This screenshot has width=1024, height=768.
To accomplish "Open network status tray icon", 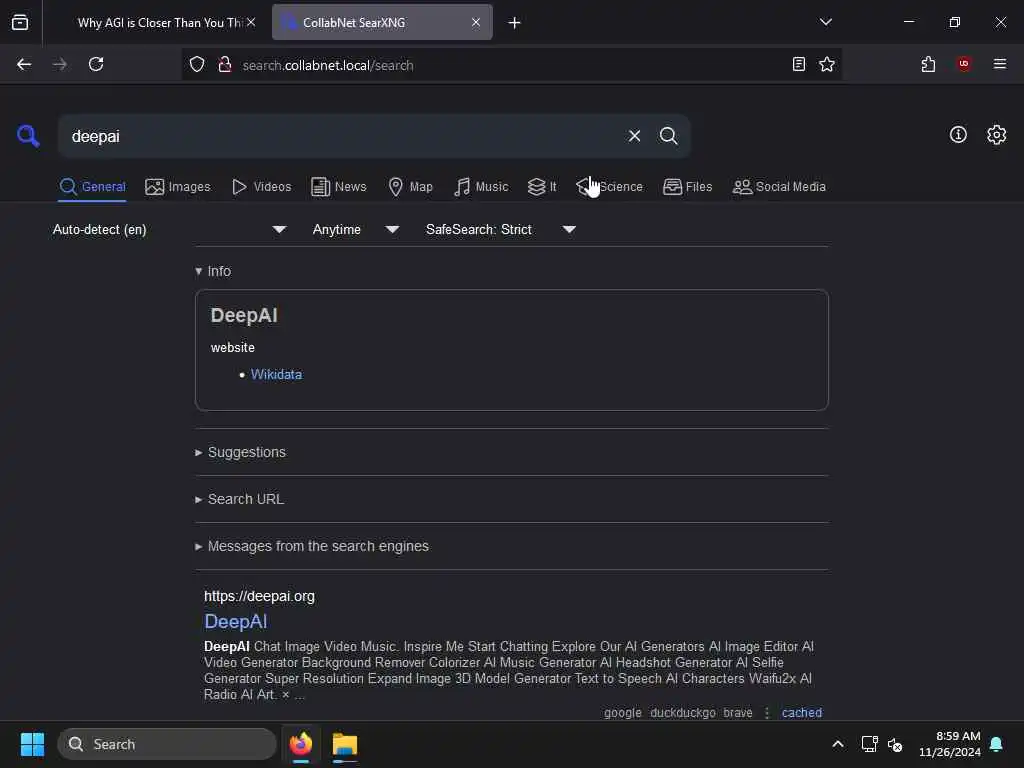I will click(869, 744).
